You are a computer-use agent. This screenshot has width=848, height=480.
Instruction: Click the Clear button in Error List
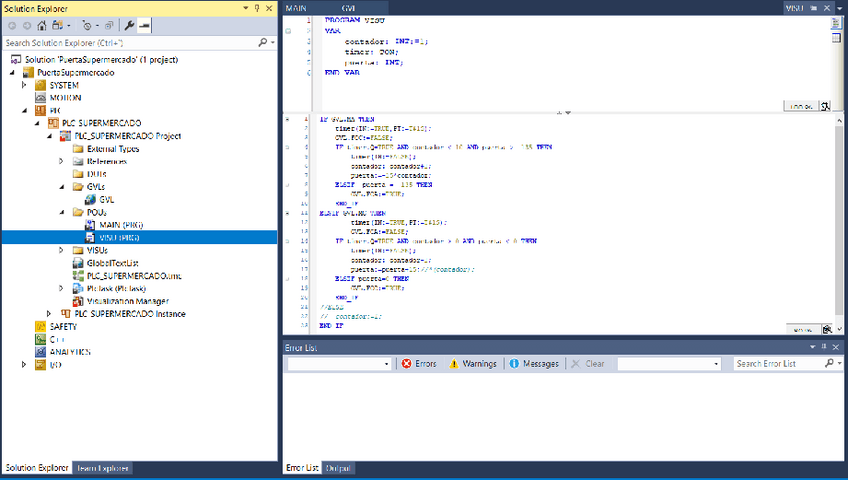click(588, 364)
